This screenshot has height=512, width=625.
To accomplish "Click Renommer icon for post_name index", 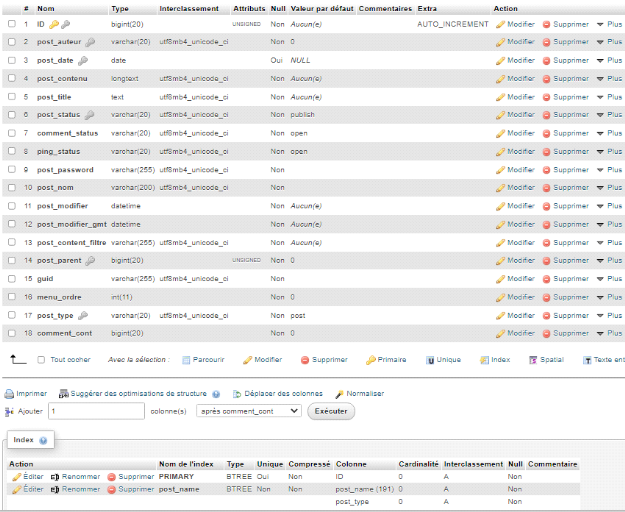I will 55,490.
